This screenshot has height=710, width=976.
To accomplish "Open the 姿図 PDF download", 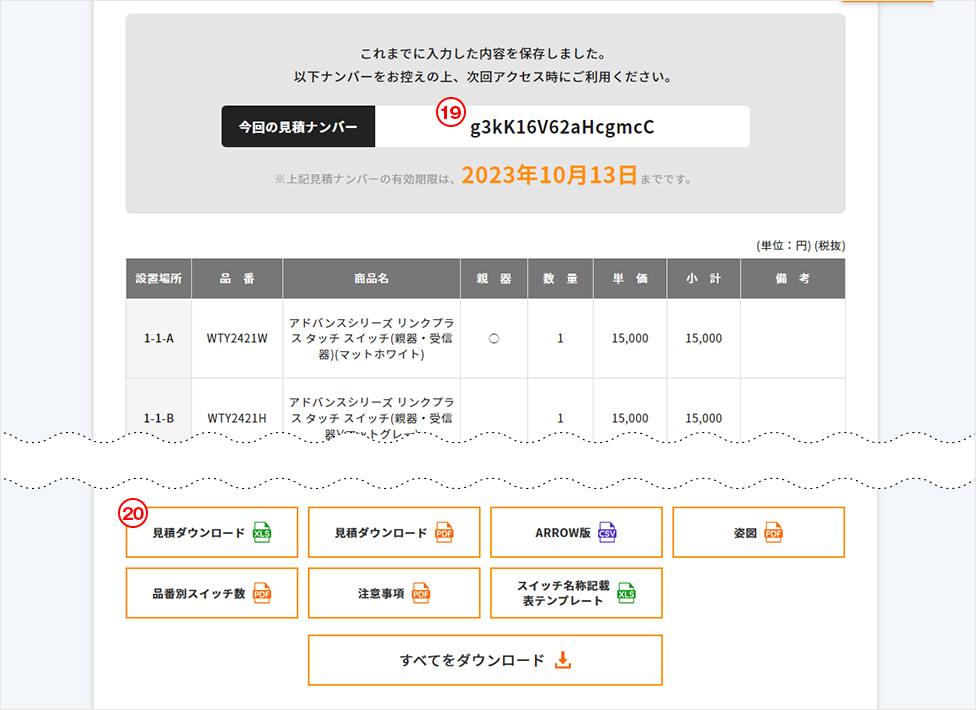I will [x=758, y=532].
